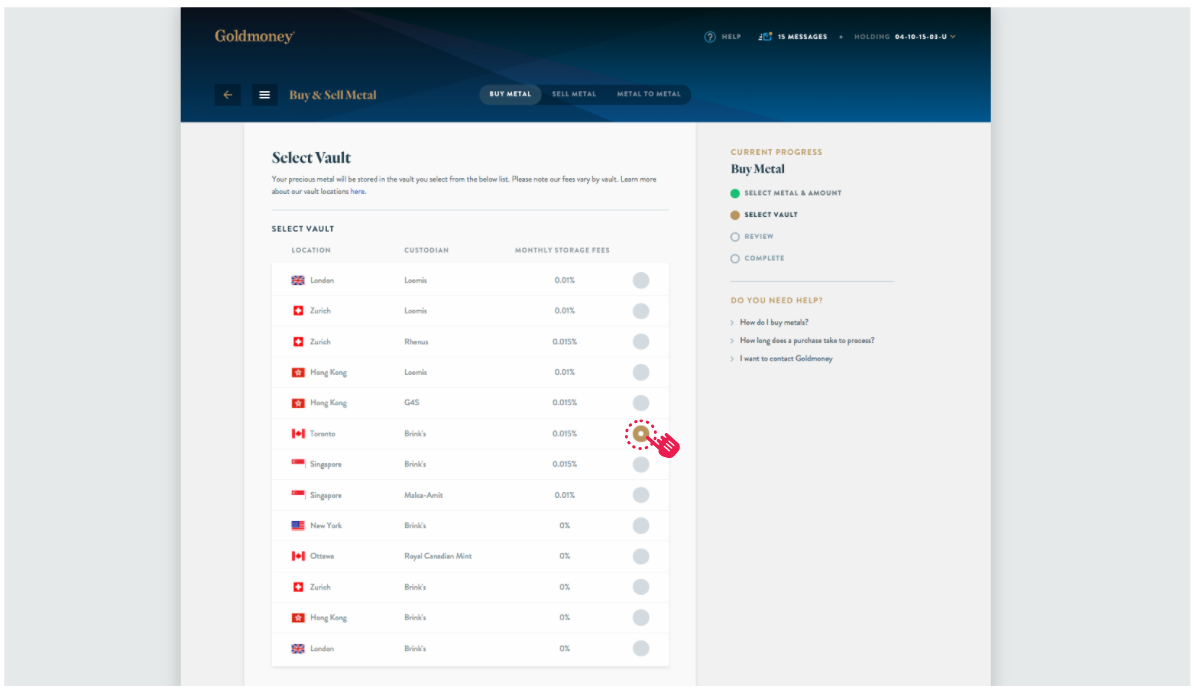The height and width of the screenshot is (693, 1197).
Task: Select Zurich Rhenus vault radio button
Action: [640, 341]
